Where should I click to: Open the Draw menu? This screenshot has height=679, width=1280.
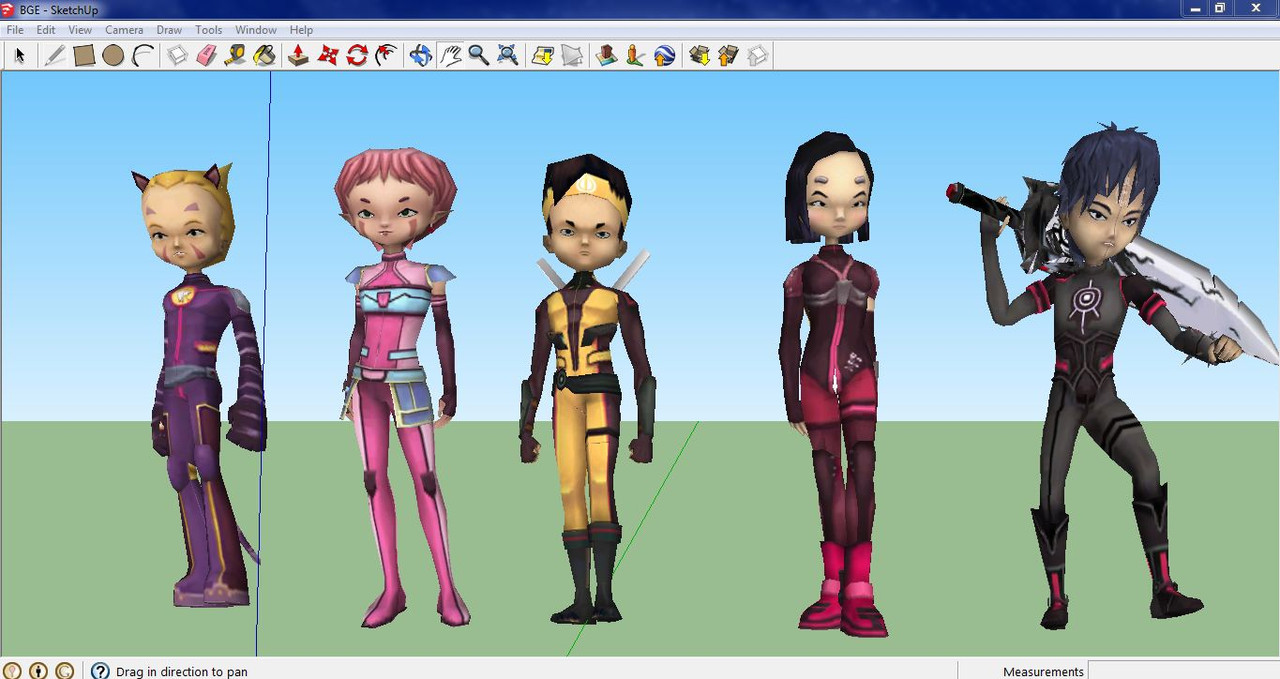pos(169,30)
